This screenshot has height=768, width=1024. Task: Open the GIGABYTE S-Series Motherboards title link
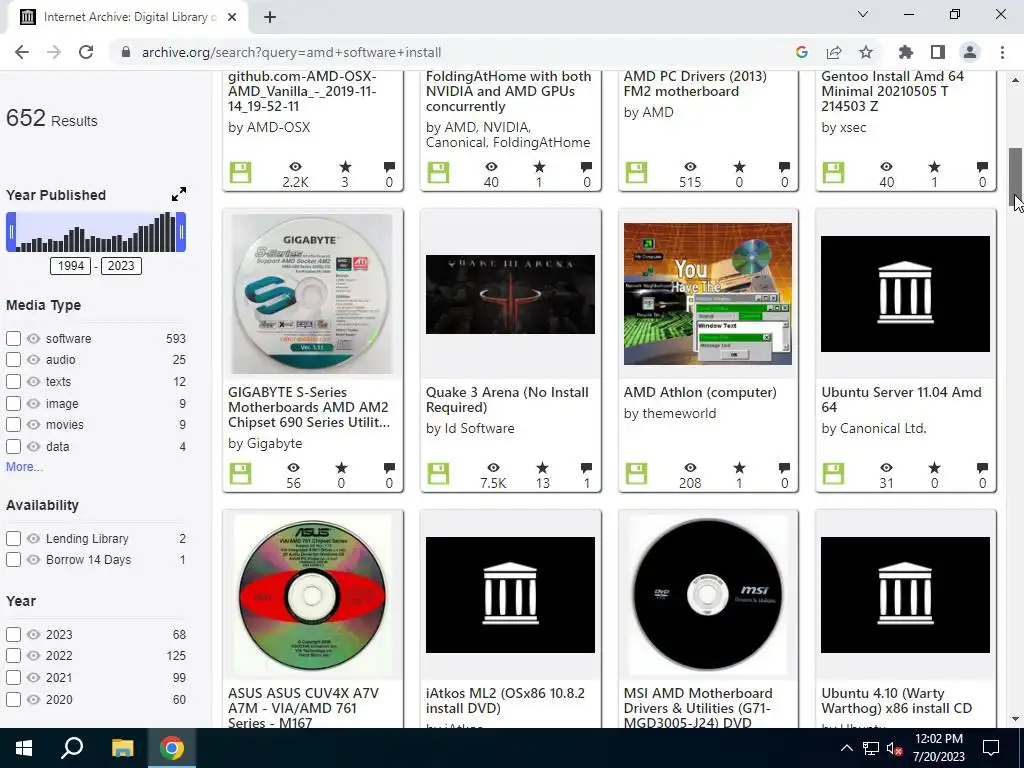pyautogui.click(x=309, y=407)
